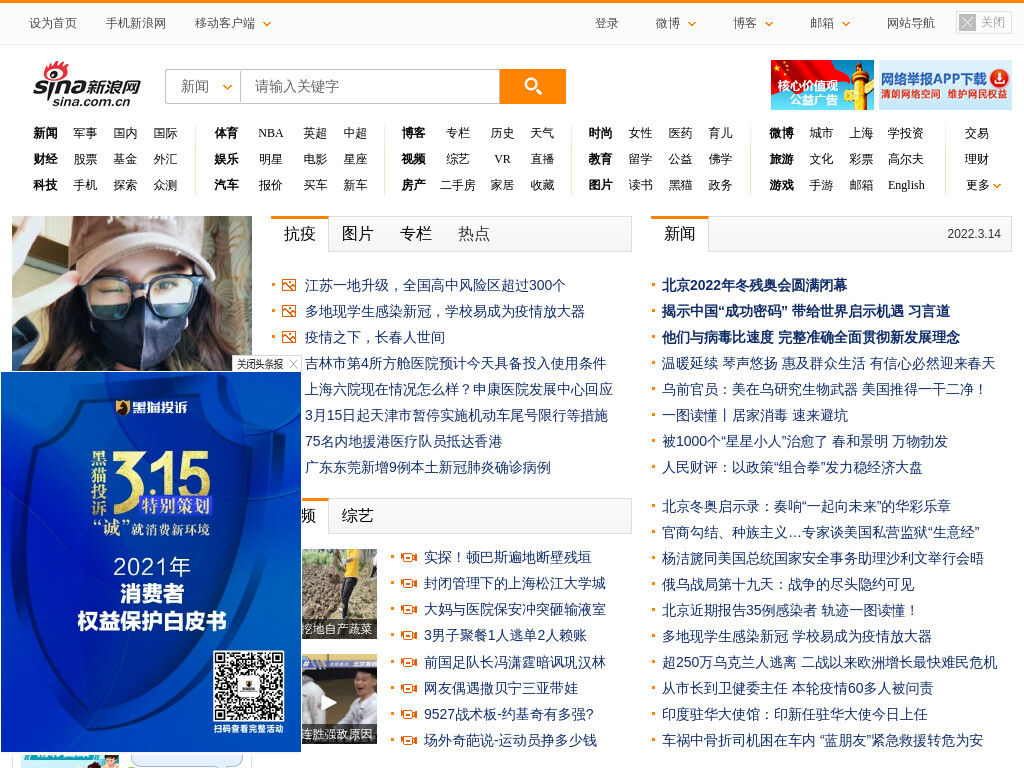The width and height of the screenshot is (1024, 768).
Task: Open 3月15日起天津市暂停 article
Action: [x=456, y=416]
